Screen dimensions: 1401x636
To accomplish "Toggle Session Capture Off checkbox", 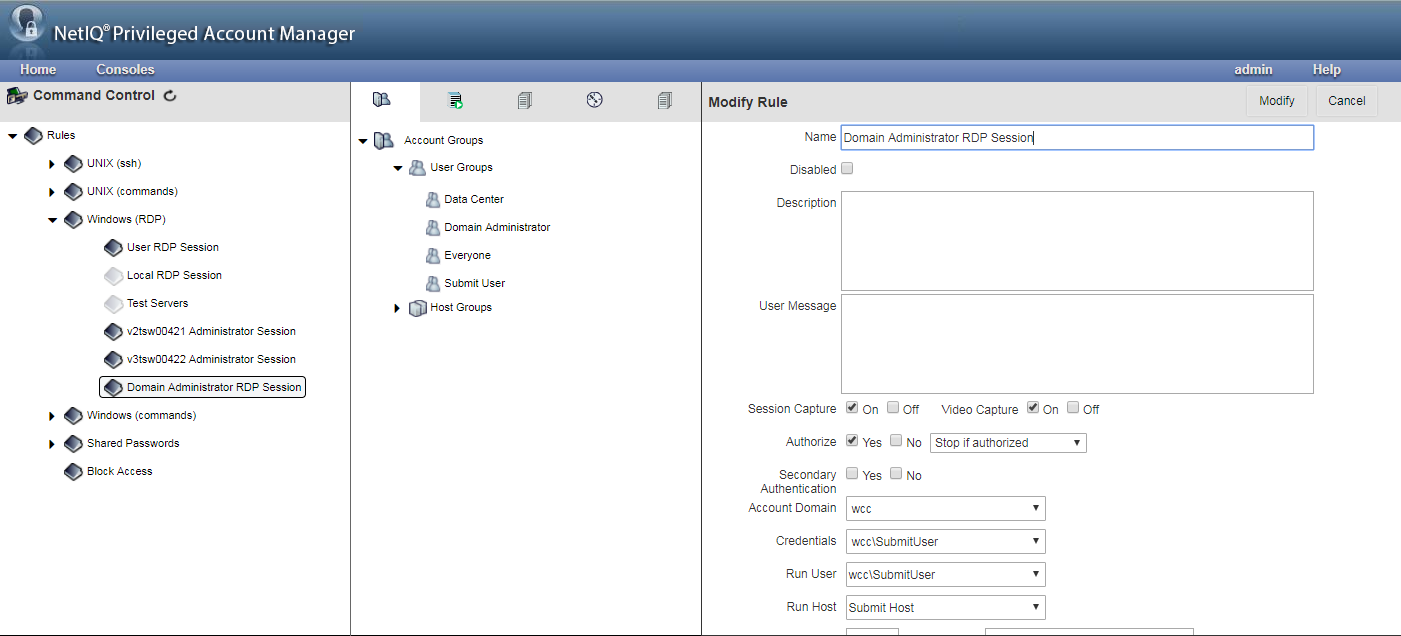I will coord(893,408).
